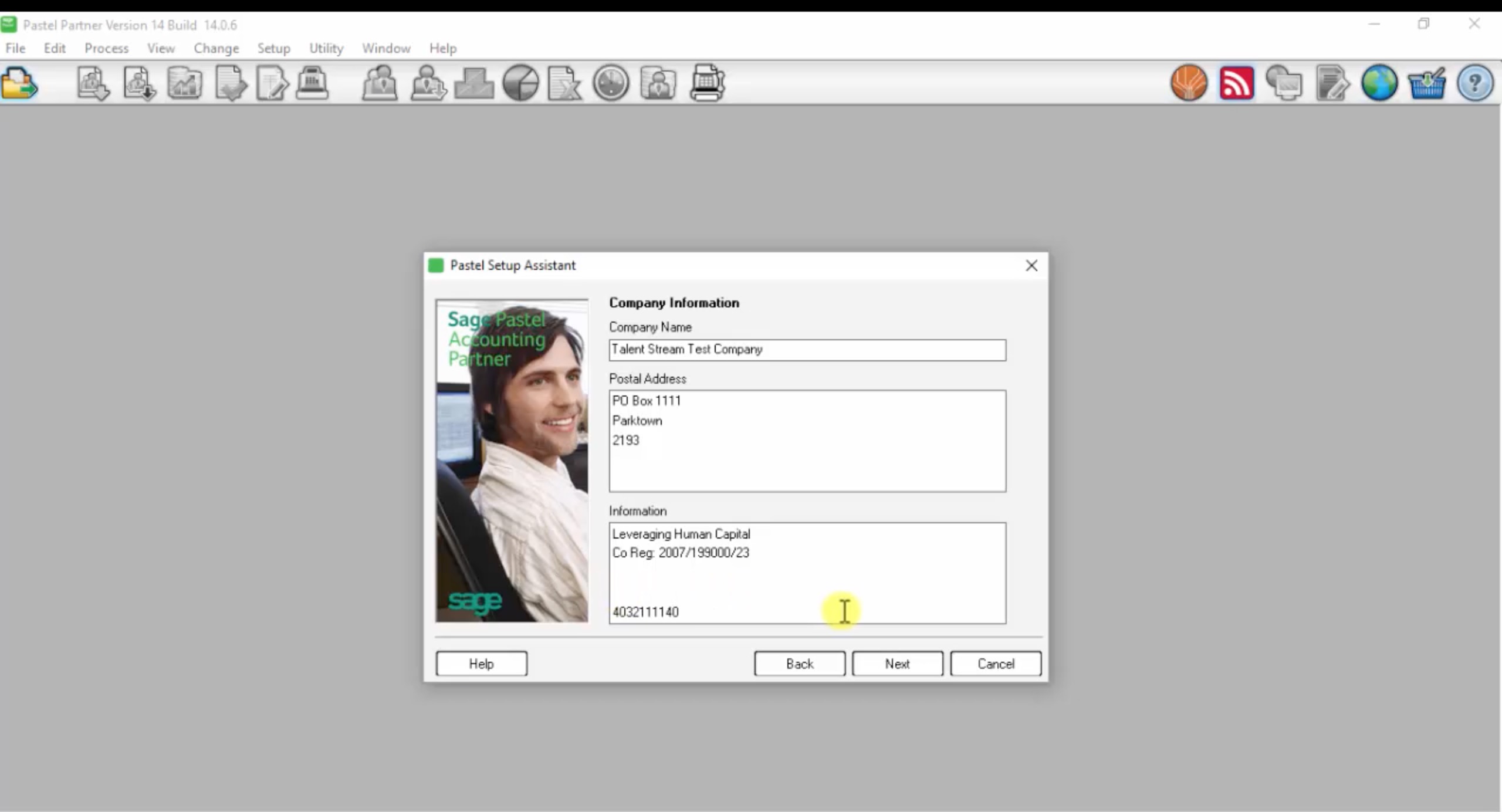1502x812 pixels.
Task: Open the Utility menu
Action: (326, 48)
